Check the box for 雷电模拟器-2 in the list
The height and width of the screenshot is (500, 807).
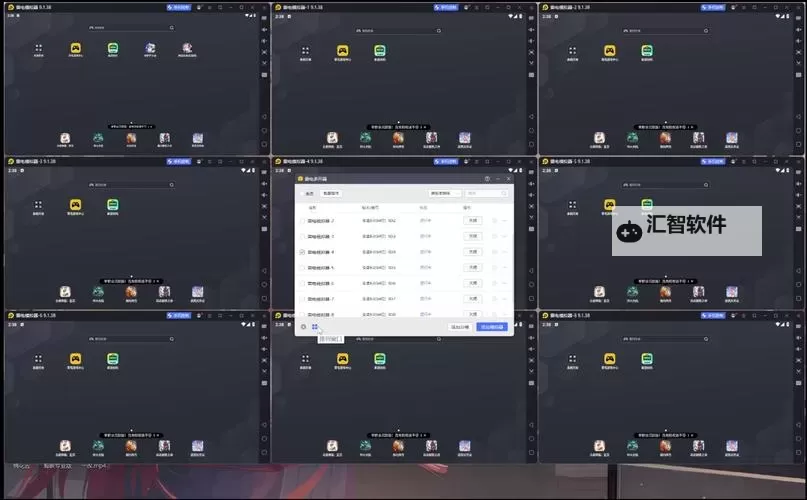[x=302, y=220]
